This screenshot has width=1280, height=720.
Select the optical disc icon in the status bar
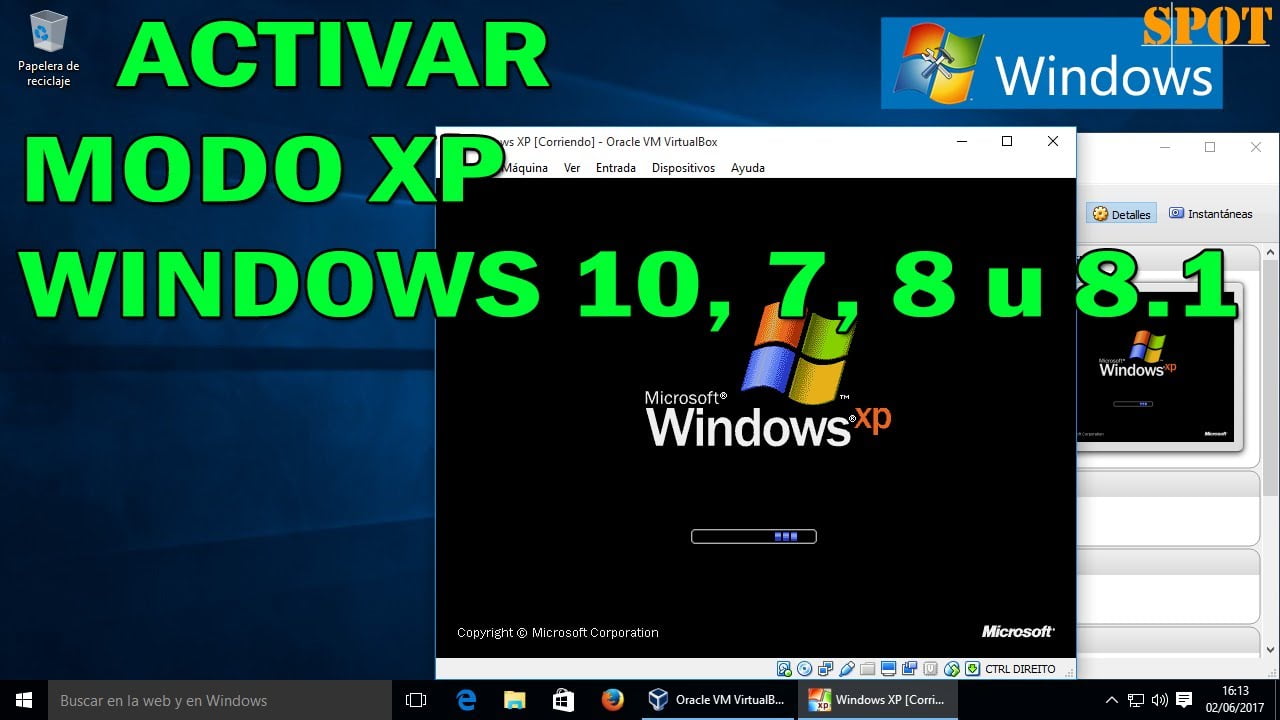(x=805, y=668)
